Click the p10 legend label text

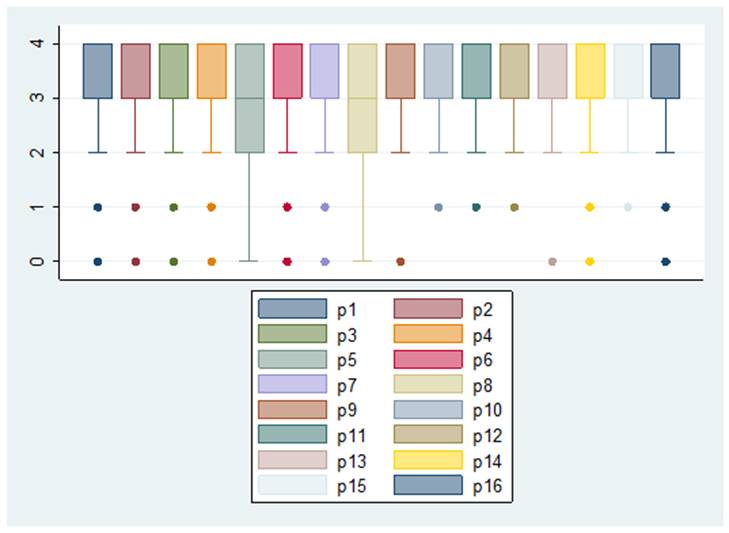pyautogui.click(x=490, y=410)
